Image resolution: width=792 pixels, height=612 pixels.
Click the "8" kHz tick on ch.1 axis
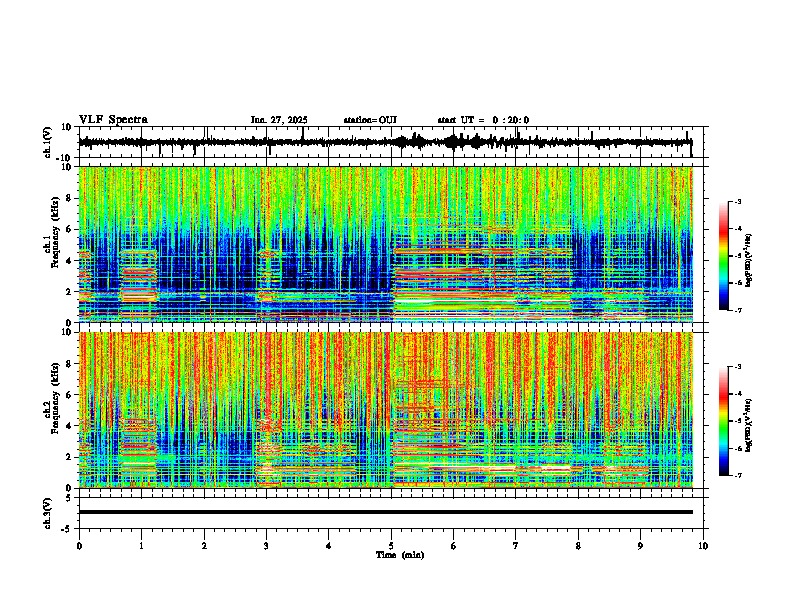point(70,198)
